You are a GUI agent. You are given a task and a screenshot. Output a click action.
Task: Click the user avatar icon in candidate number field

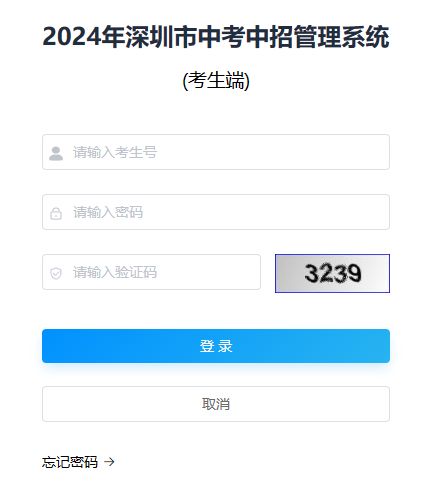point(56,153)
